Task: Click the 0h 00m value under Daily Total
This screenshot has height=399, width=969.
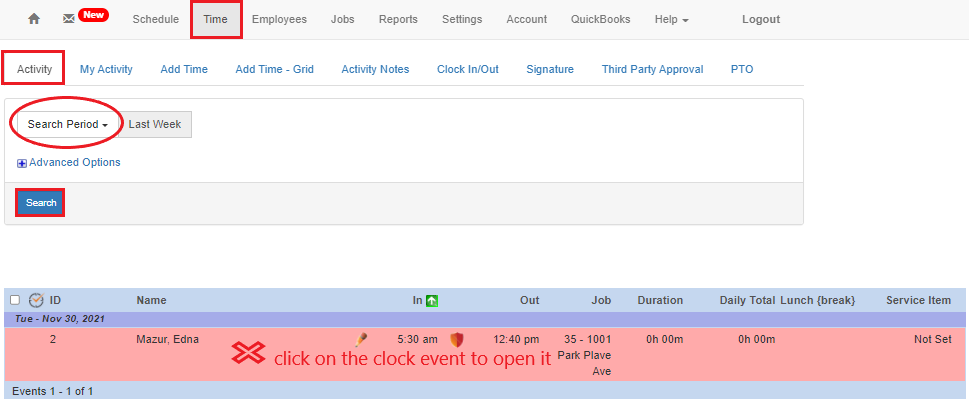Action: click(756, 339)
